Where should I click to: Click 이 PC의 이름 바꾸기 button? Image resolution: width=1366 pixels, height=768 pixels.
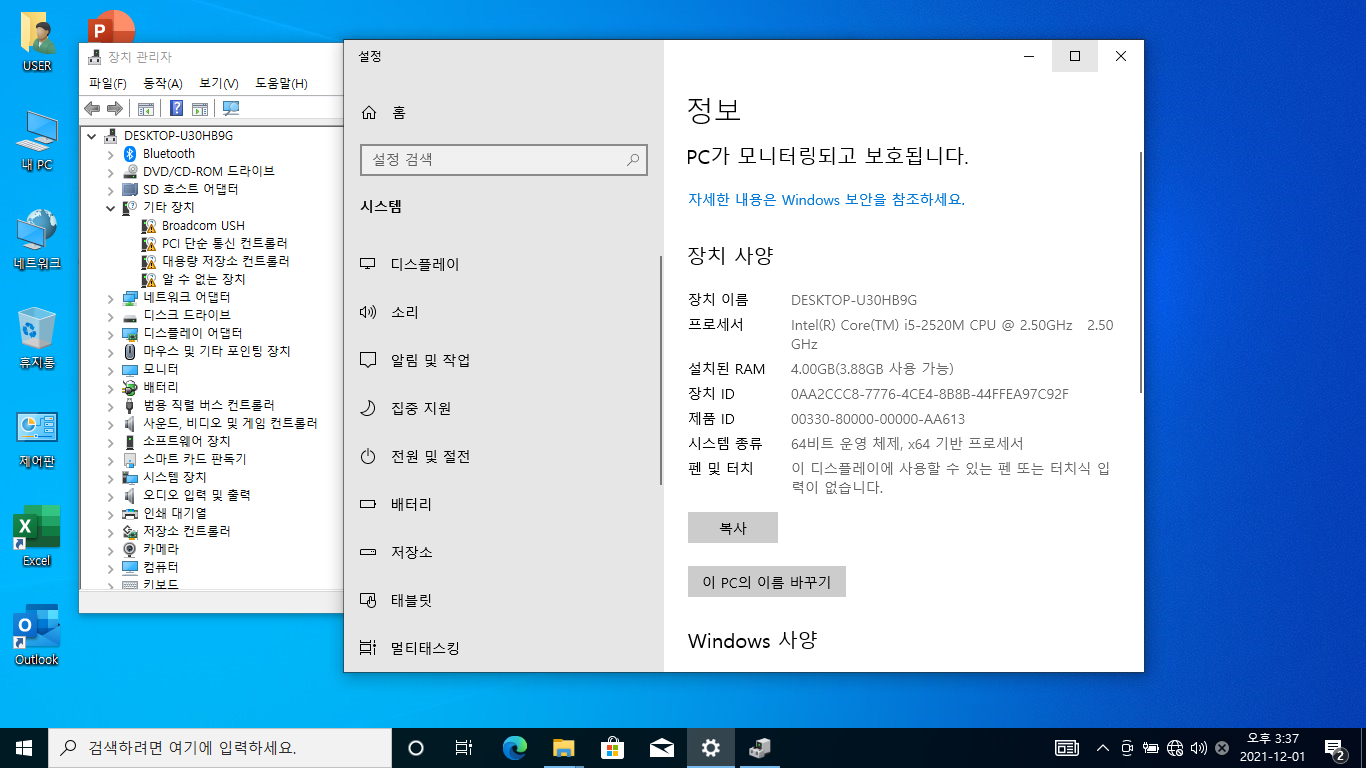pyautogui.click(x=767, y=582)
